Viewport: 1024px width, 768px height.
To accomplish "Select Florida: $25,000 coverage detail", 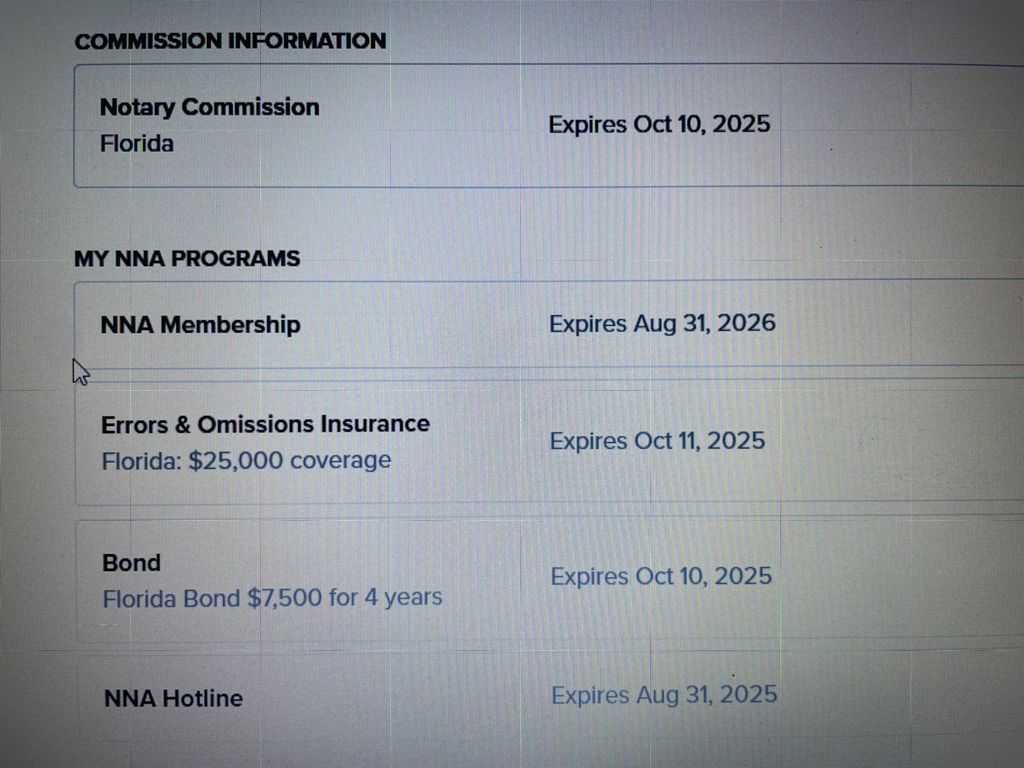I will click(246, 461).
